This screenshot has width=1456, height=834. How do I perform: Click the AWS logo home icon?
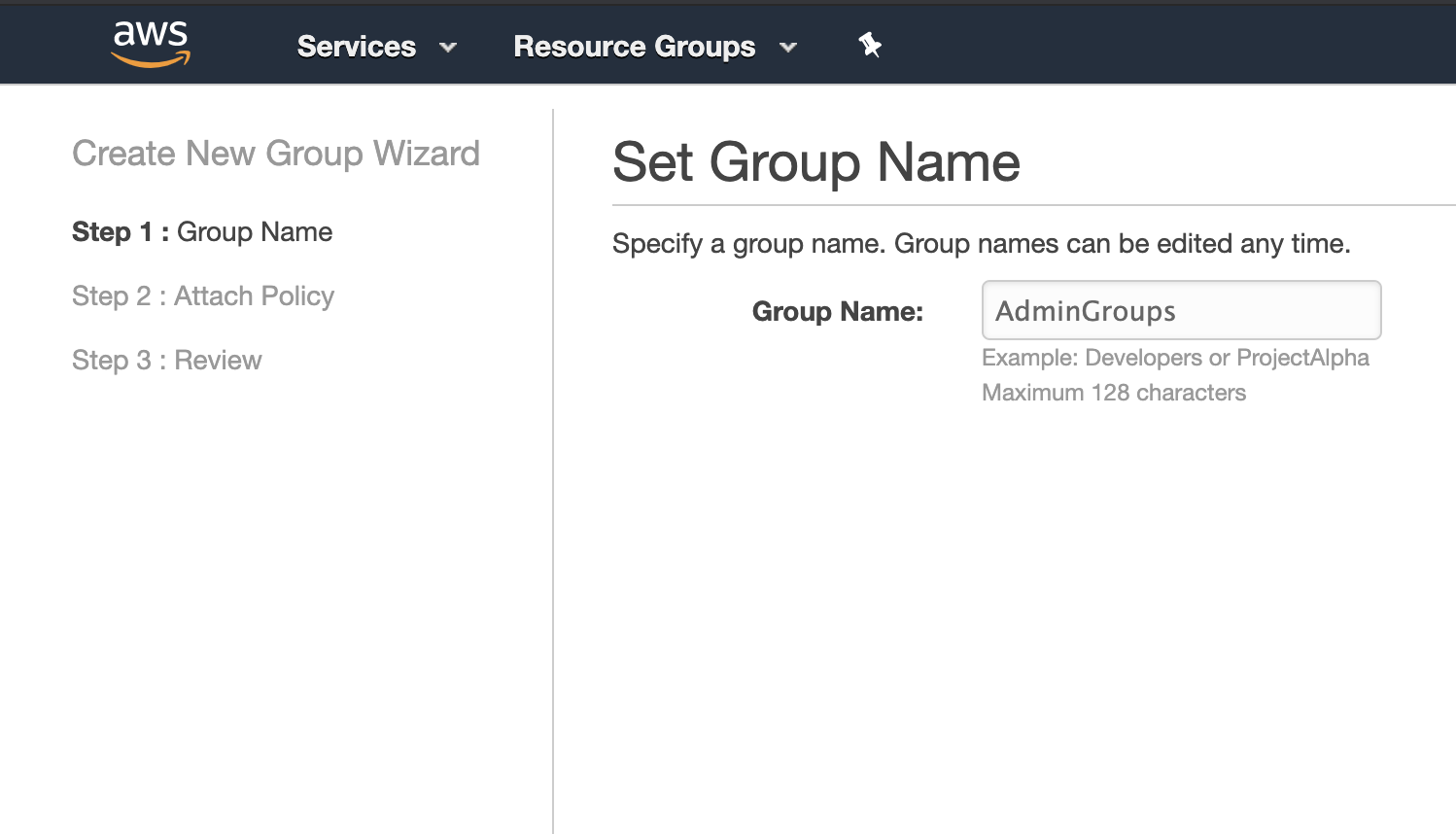tap(151, 44)
